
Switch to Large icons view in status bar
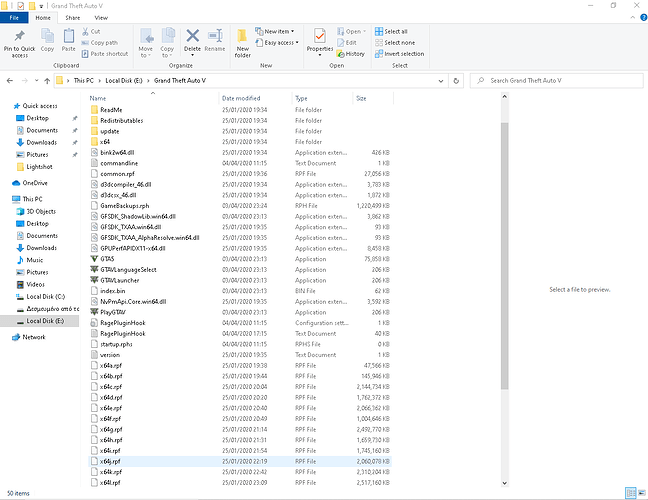coord(642,493)
